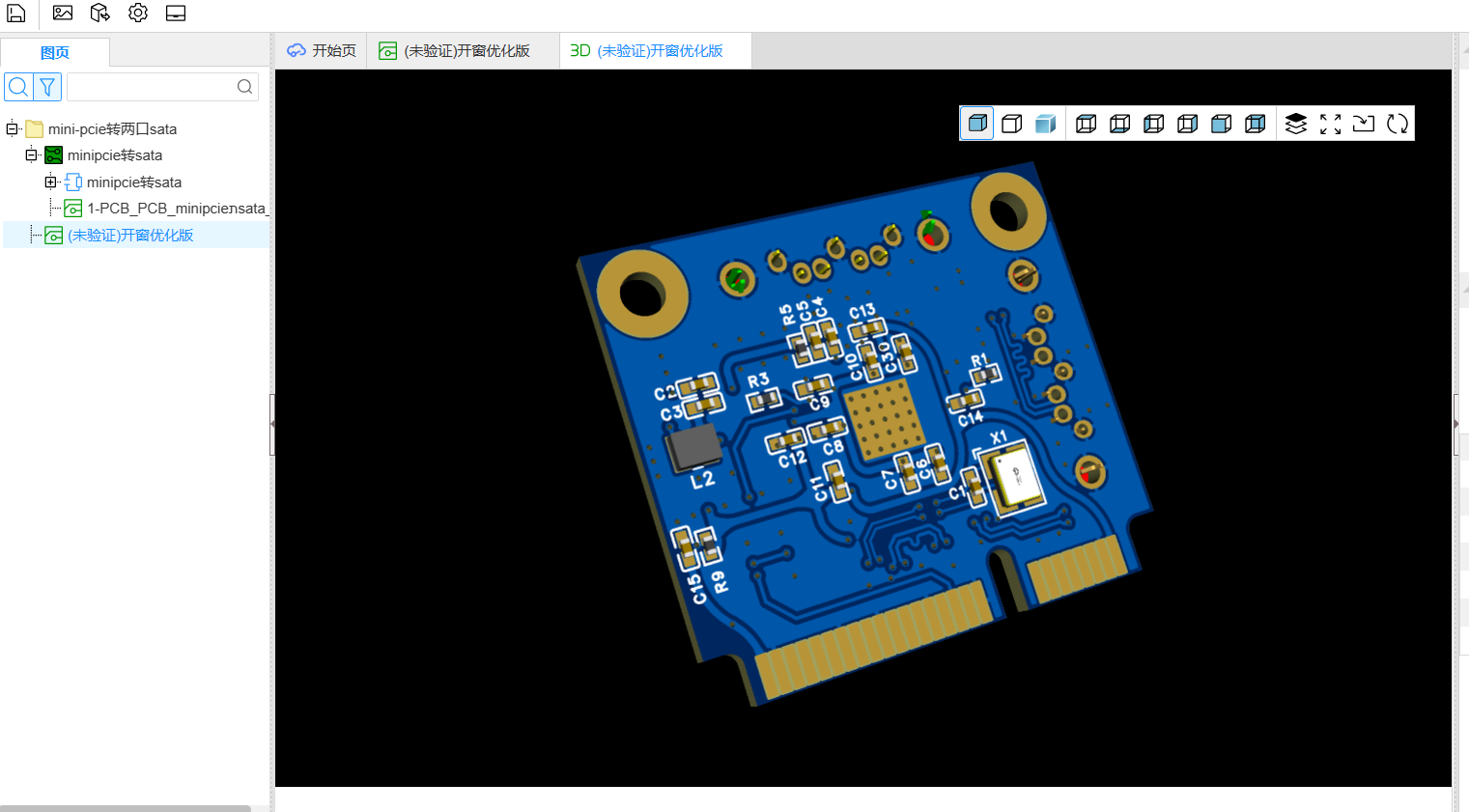Click the export 3D model cube icon
The height and width of the screenshot is (812, 1469).
(100, 13)
